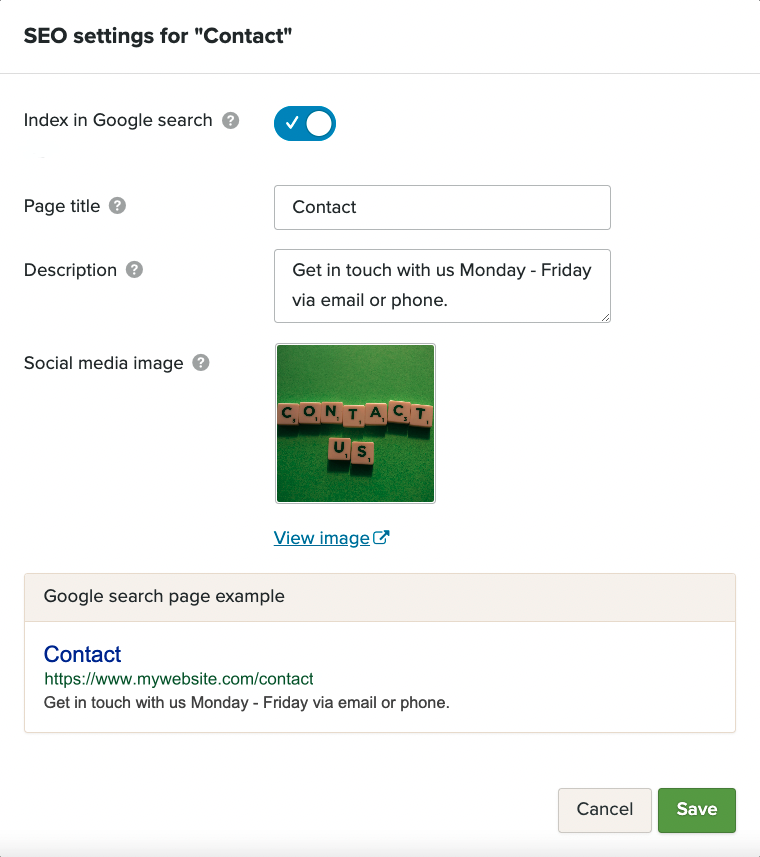The width and height of the screenshot is (760, 857).
Task: Click the Social media image label
Action: tap(103, 363)
